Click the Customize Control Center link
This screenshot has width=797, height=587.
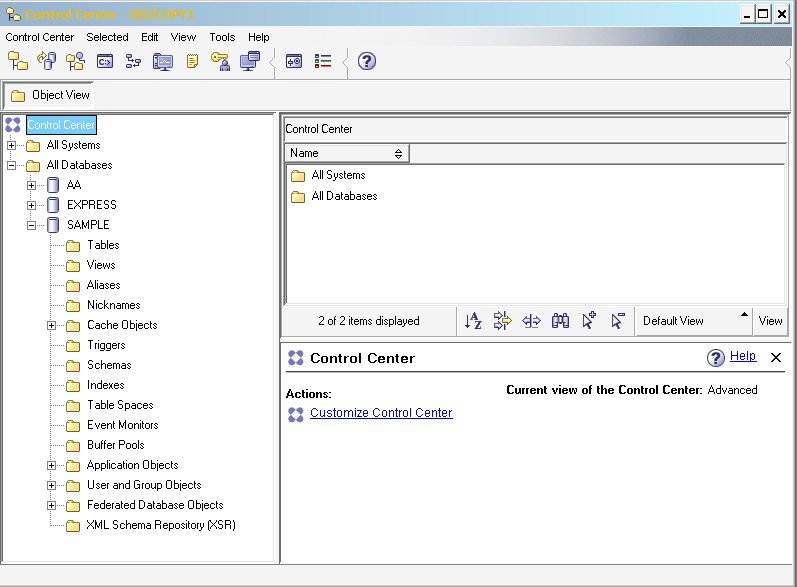coord(381,413)
